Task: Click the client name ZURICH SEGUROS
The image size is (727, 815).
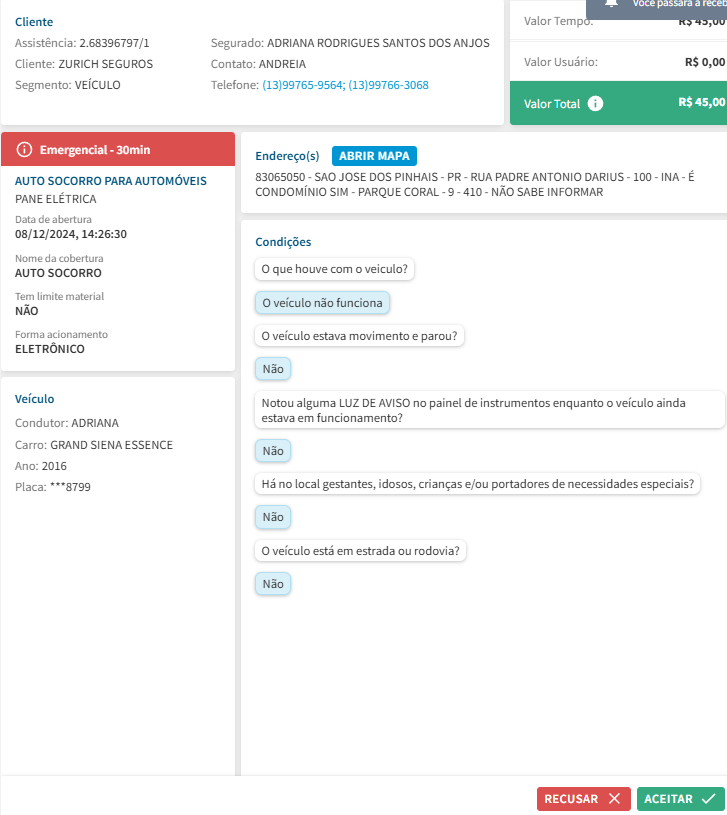Action: pyautogui.click(x=105, y=64)
